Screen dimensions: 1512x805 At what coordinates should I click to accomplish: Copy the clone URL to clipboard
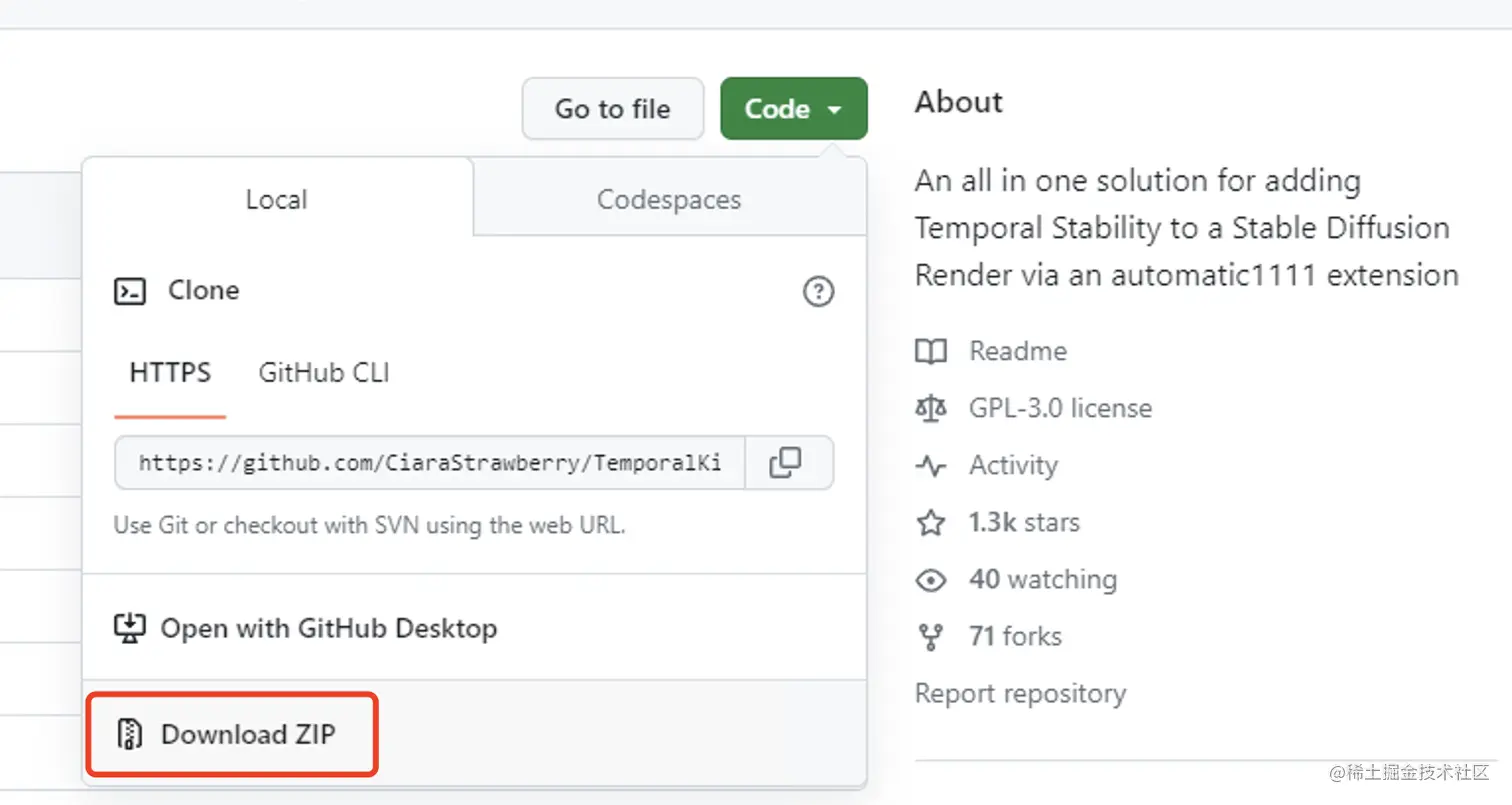785,462
